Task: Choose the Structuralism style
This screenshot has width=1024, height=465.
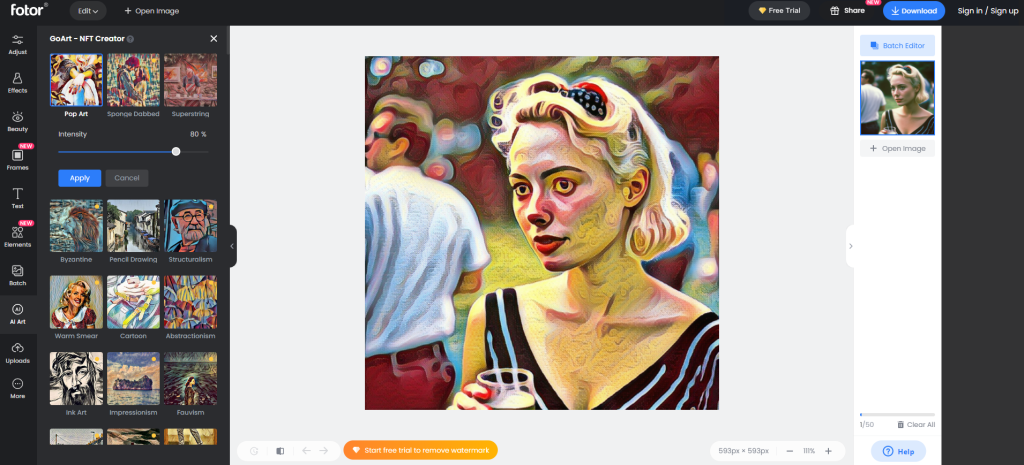Action: point(190,226)
